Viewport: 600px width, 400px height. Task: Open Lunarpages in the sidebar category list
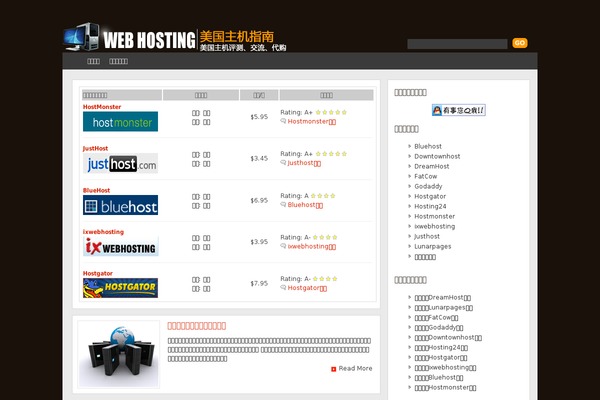433,246
